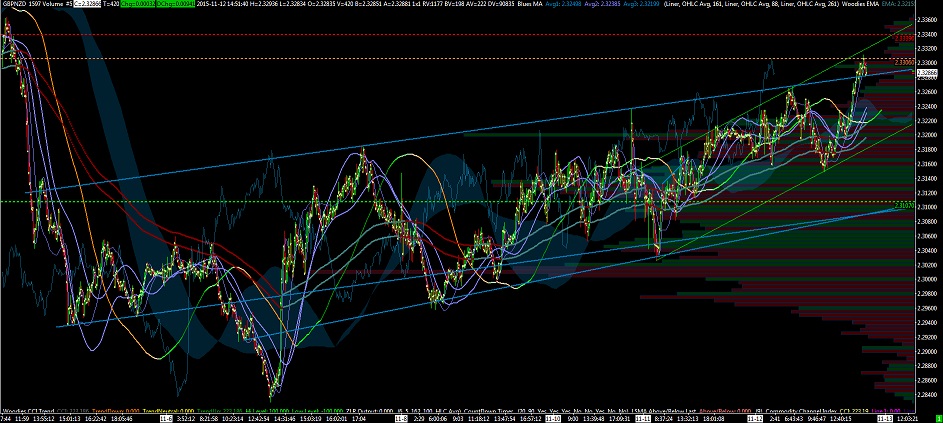This screenshot has width=943, height=423.
Task: Click the green DChg=0.00941 daily change field
Action: pos(176,4)
